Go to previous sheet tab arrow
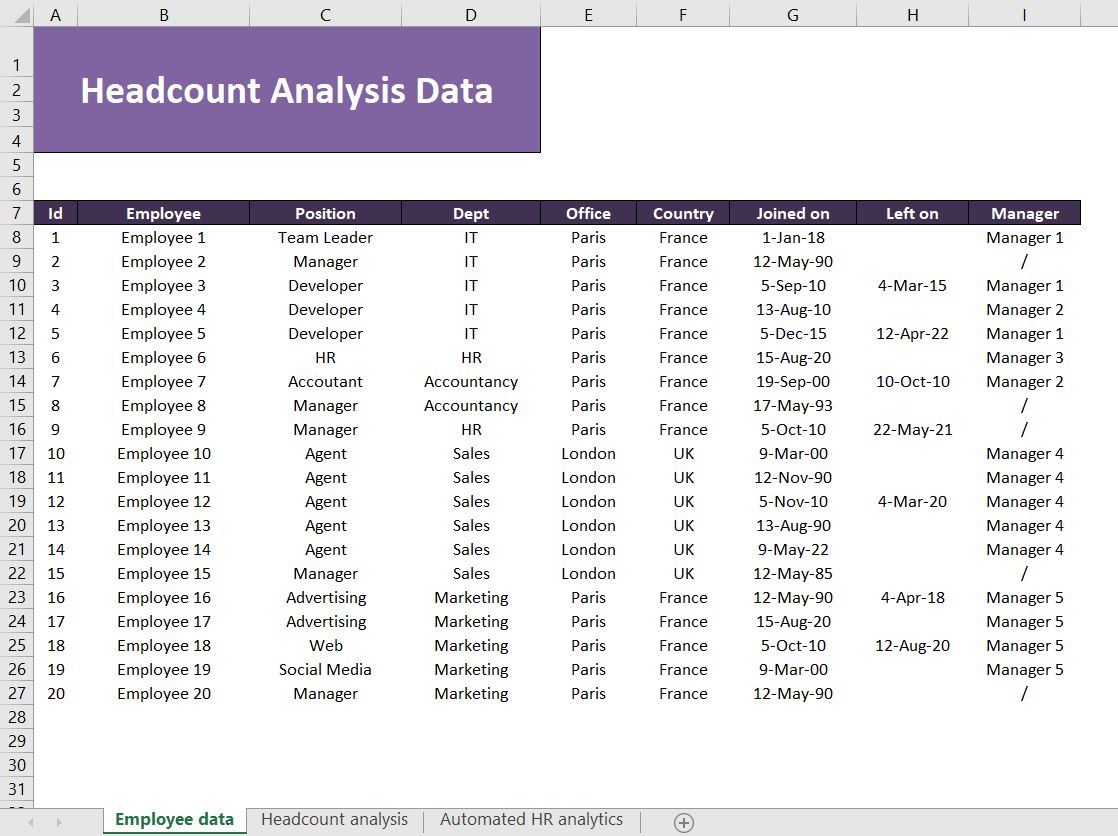The height and width of the screenshot is (836, 1118). click(31, 822)
